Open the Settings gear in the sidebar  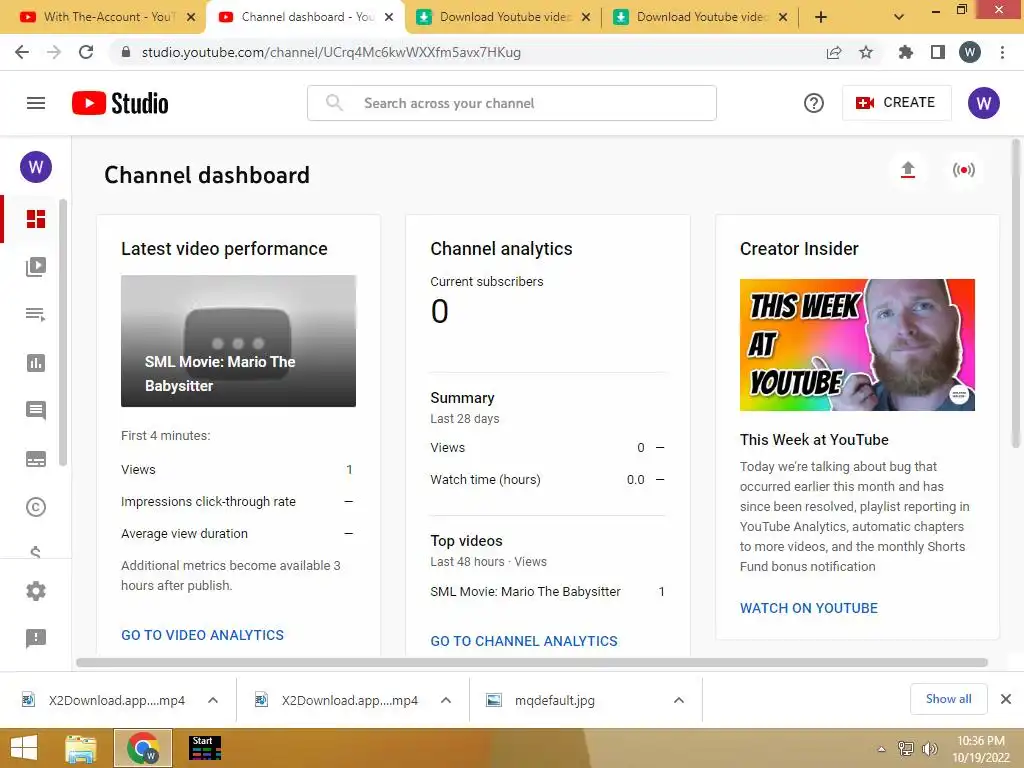point(36,591)
